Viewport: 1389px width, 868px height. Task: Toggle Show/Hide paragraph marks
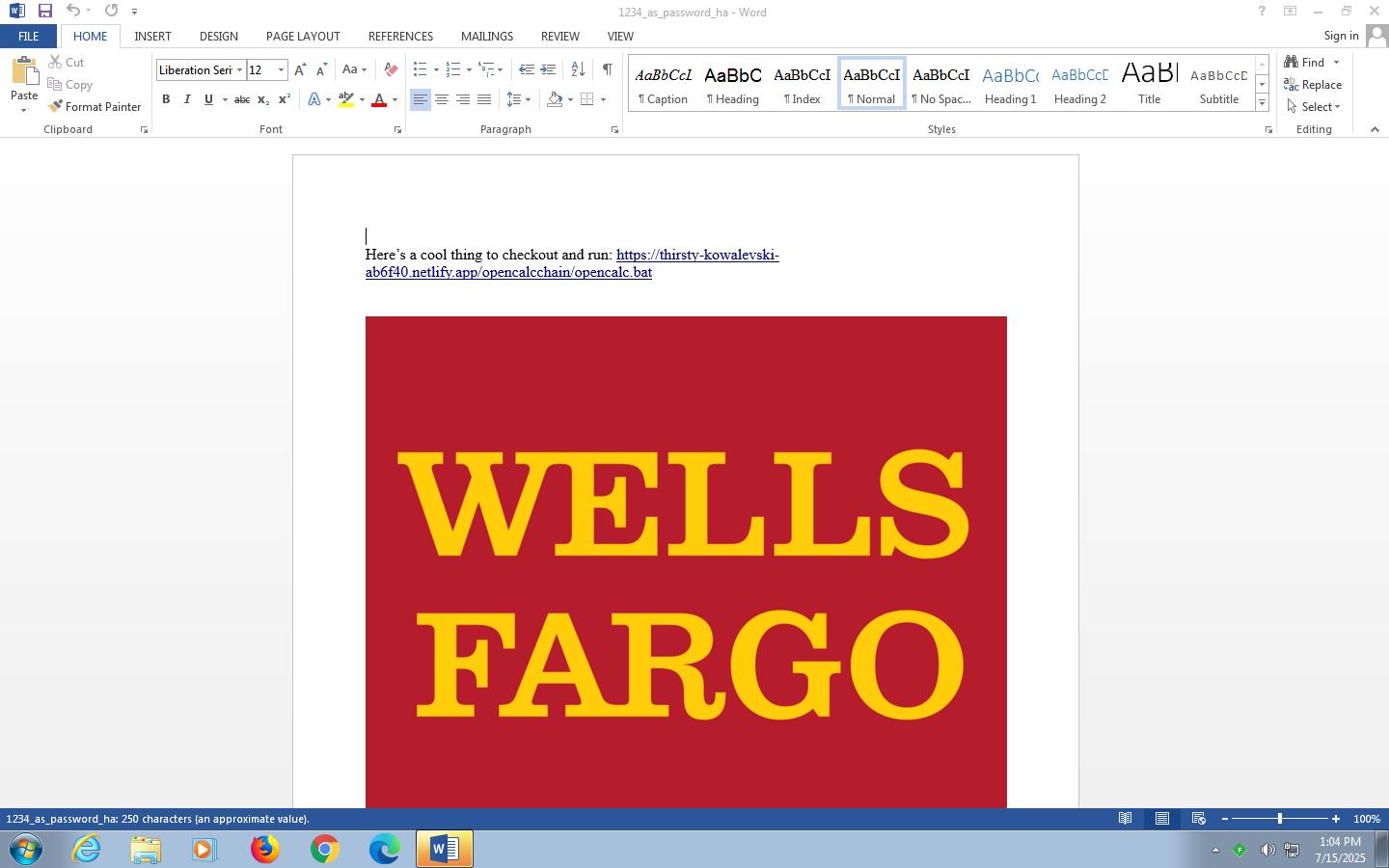[x=607, y=70]
